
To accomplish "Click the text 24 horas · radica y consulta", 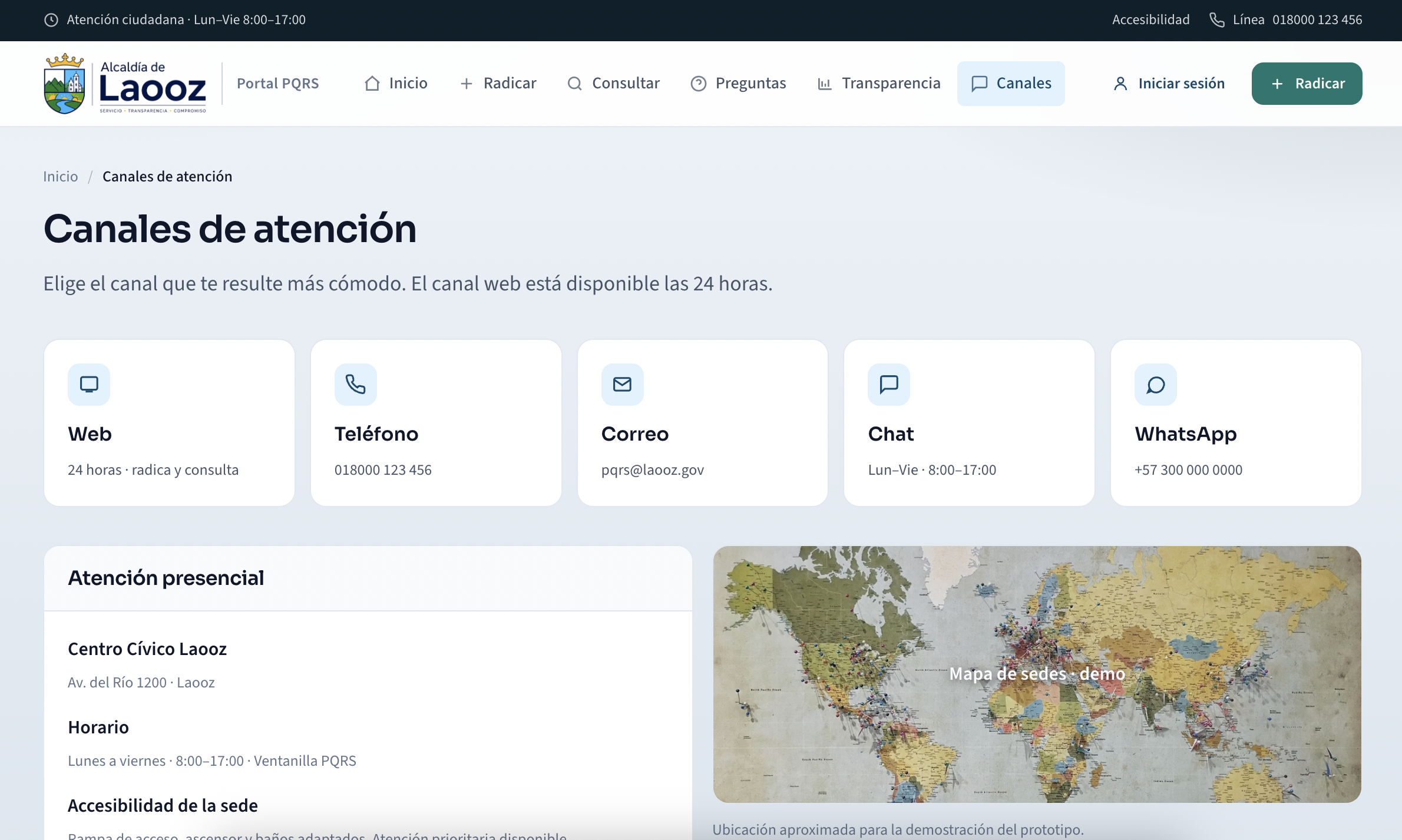I will pyautogui.click(x=153, y=470).
